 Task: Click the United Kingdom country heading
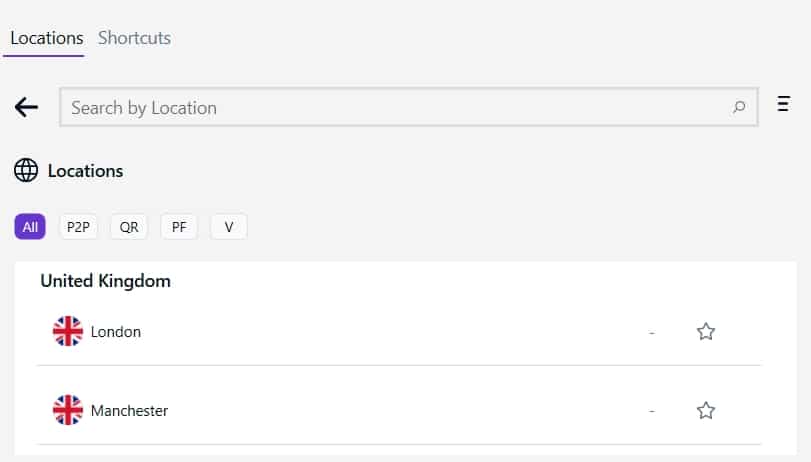pos(106,281)
